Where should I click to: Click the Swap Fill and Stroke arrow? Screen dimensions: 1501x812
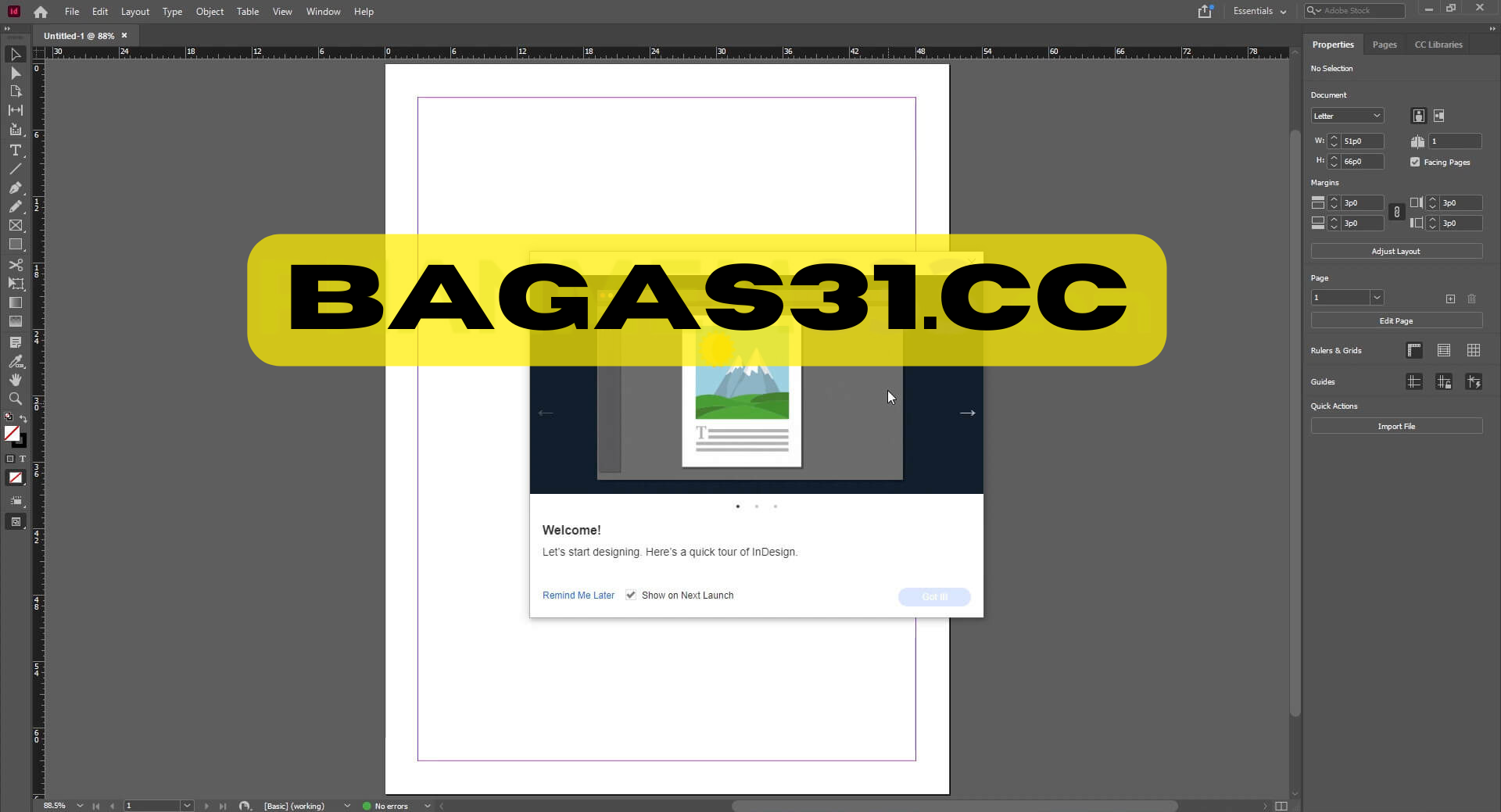coord(23,418)
